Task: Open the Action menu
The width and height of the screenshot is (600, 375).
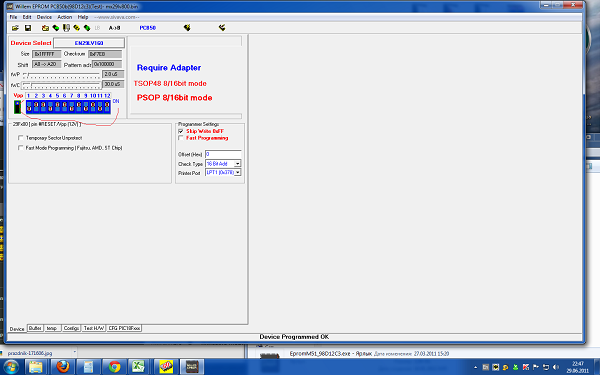Action: coord(65,17)
